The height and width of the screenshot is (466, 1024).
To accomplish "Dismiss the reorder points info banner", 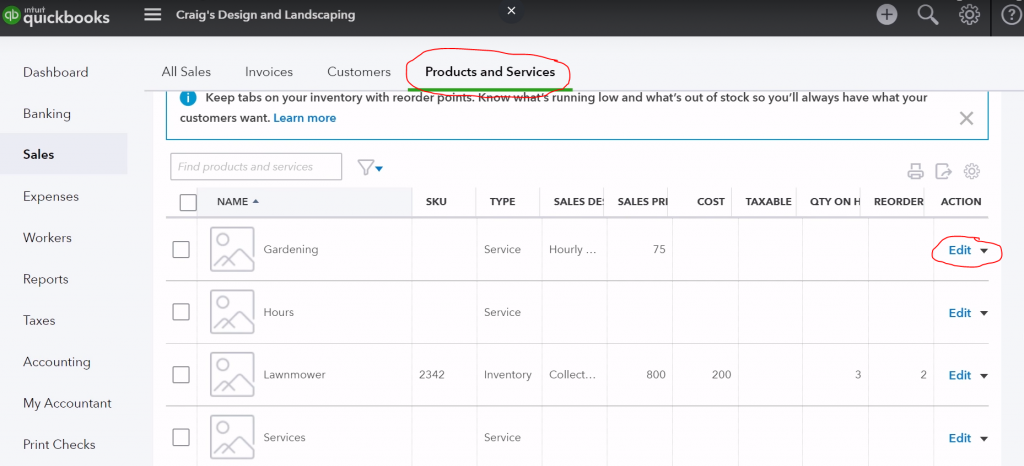I will click(x=966, y=118).
